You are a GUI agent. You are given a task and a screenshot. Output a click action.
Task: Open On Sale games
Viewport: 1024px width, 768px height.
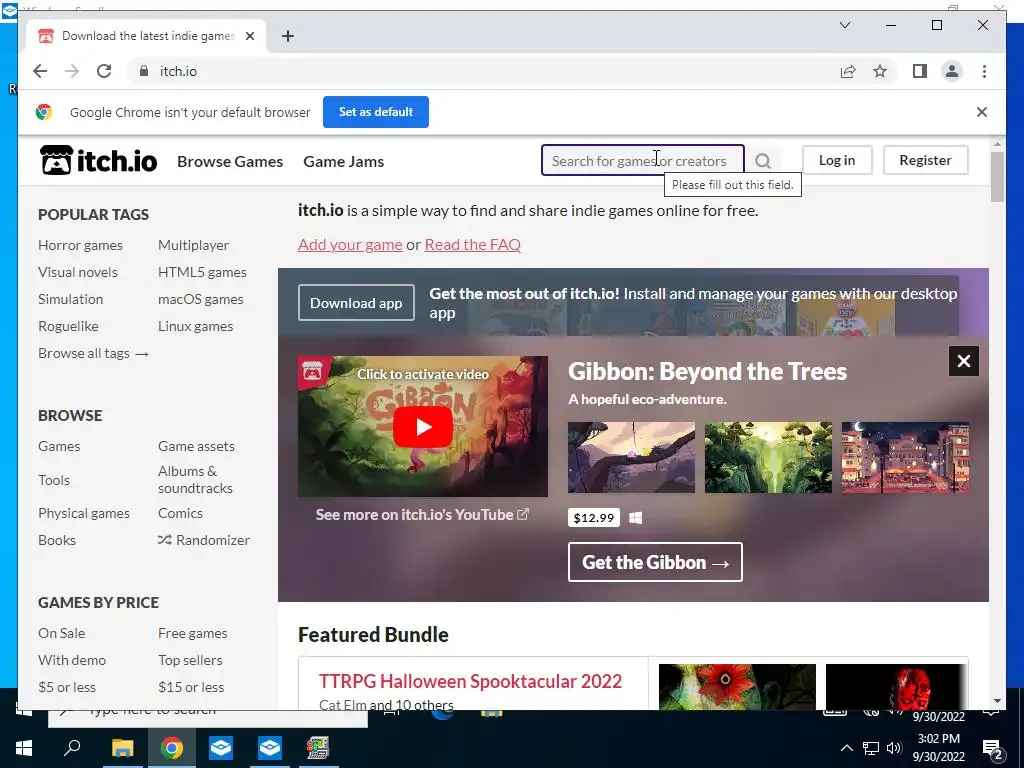coord(61,633)
